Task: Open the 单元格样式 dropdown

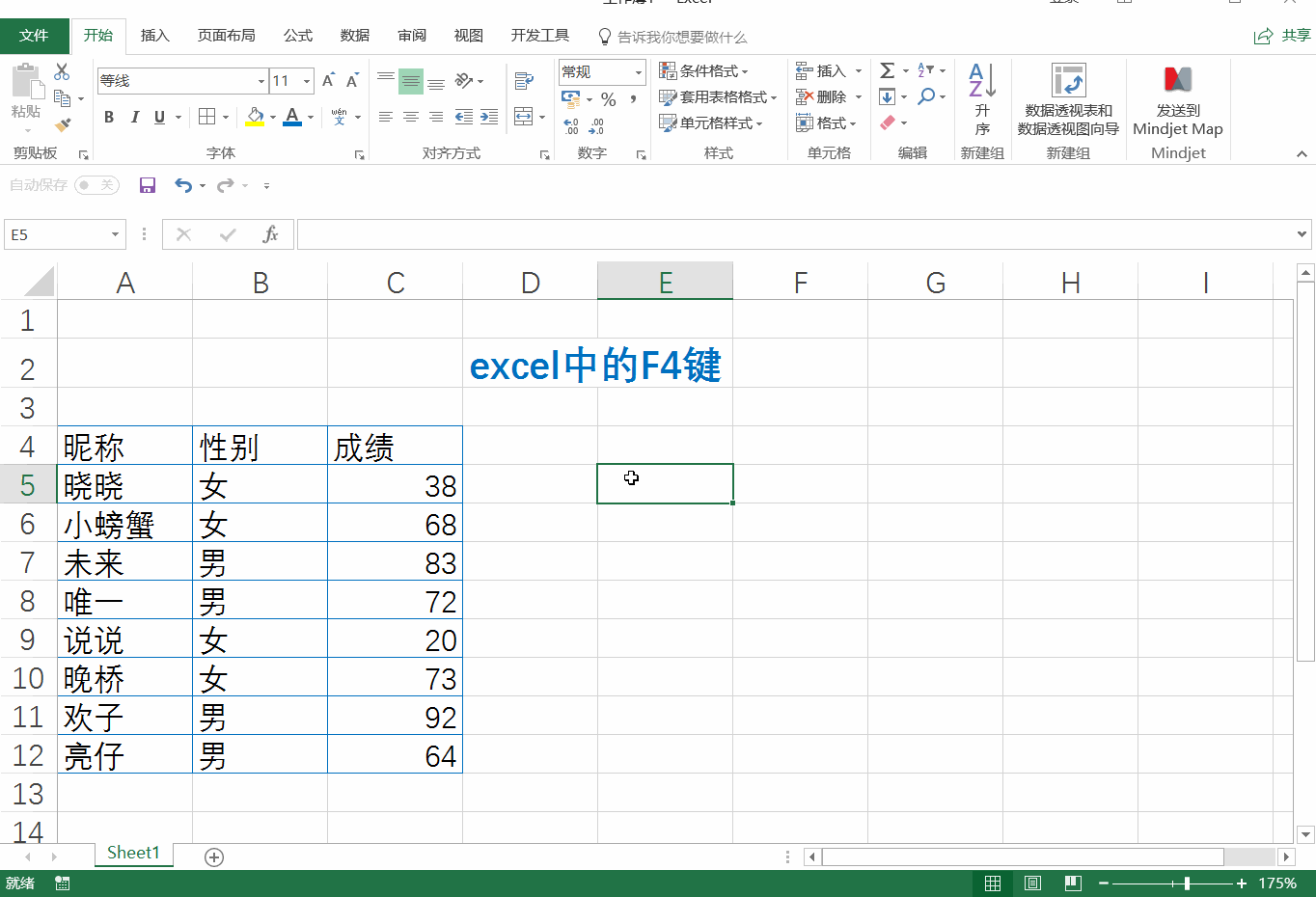Action: tap(712, 122)
